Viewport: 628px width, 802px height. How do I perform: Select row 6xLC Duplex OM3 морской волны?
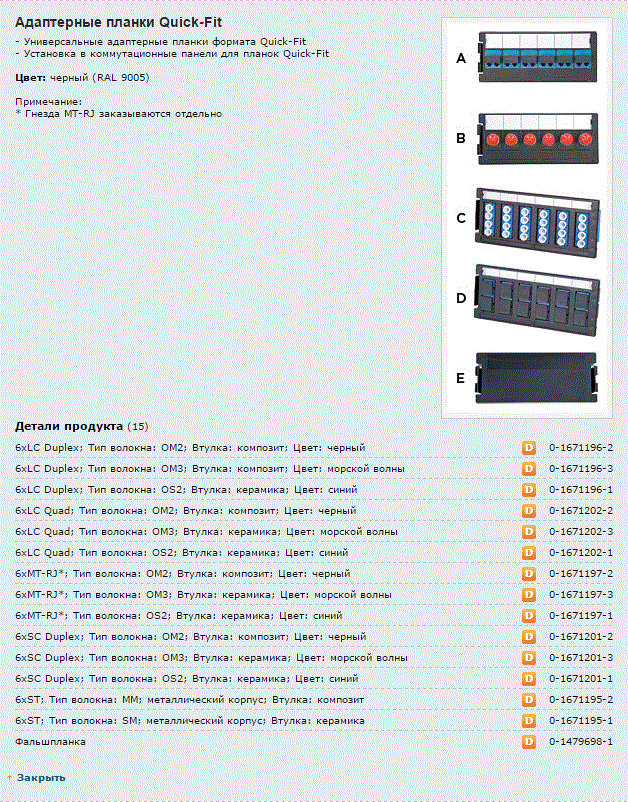pos(210,469)
